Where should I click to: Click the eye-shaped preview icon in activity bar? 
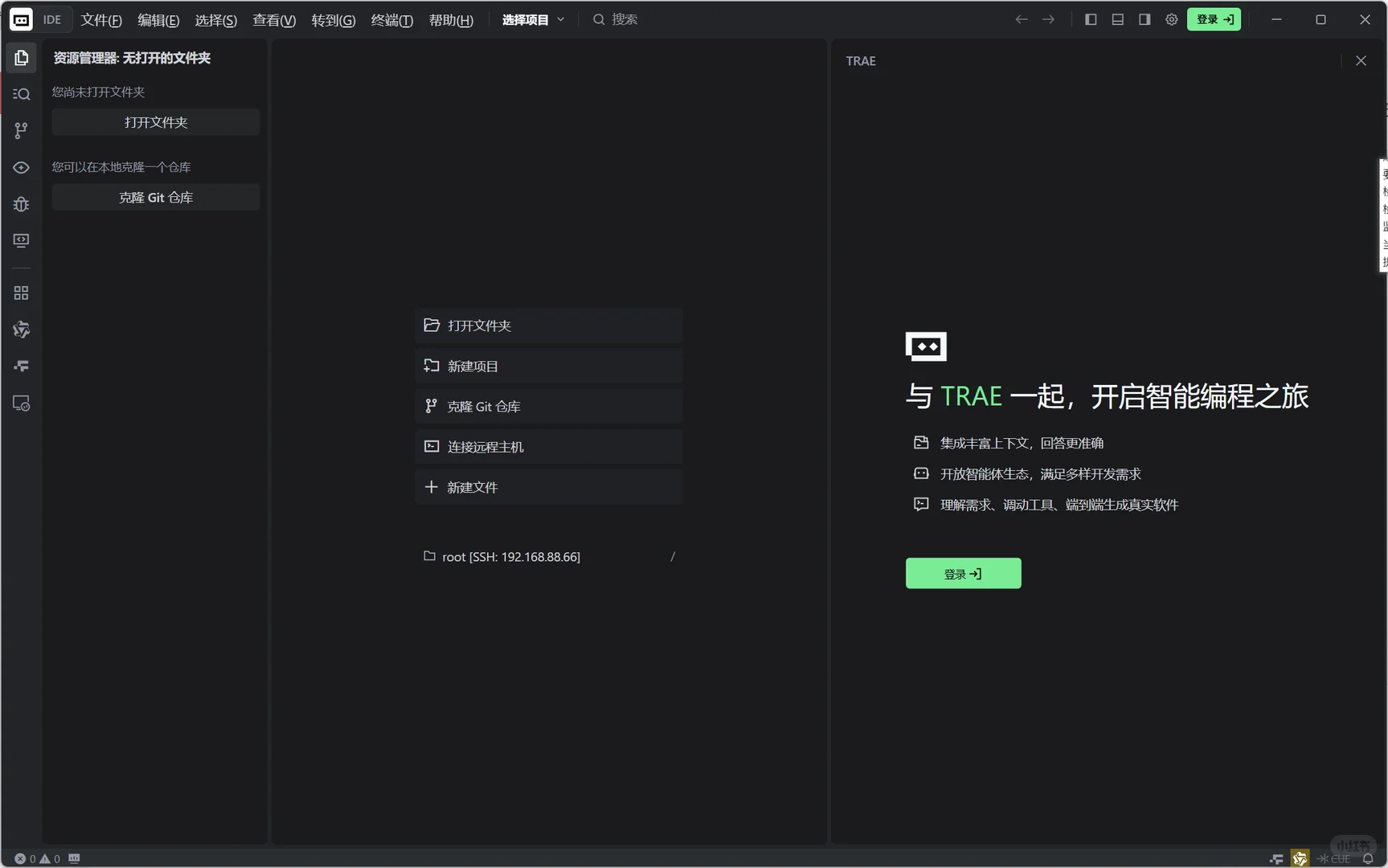coord(21,167)
